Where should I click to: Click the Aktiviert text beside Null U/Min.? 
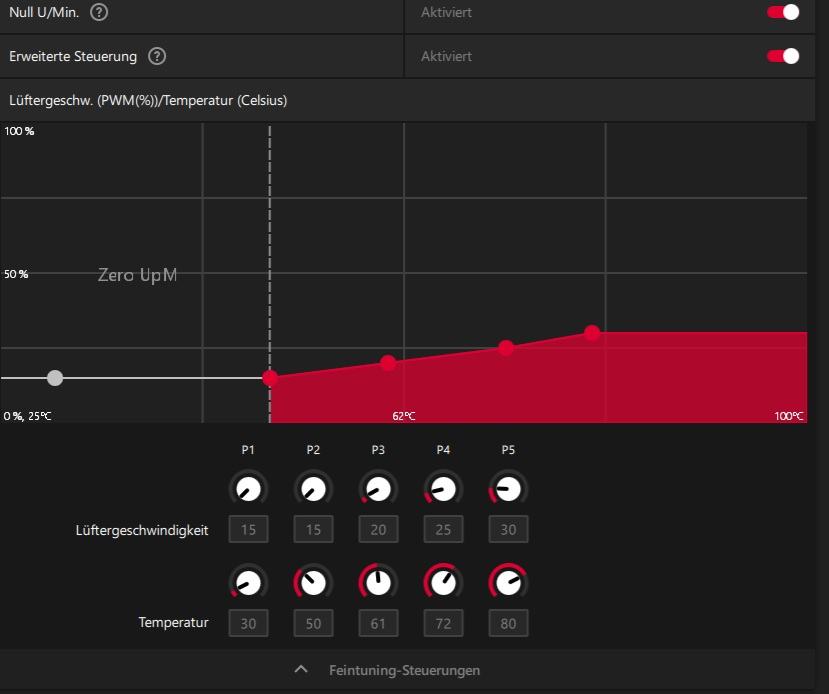click(x=446, y=12)
